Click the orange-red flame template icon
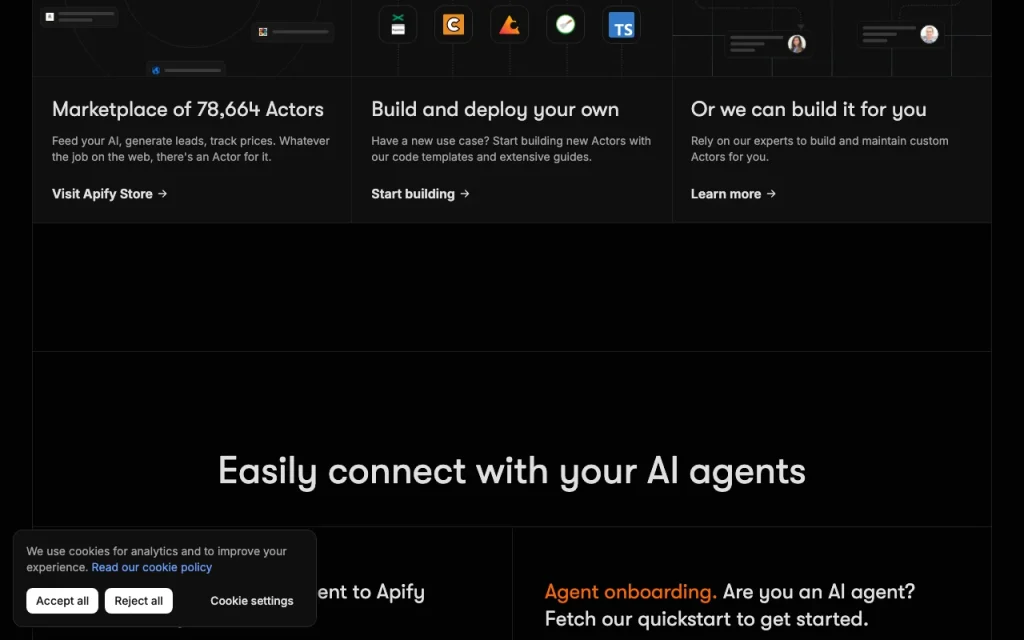 pyautogui.click(x=509, y=25)
